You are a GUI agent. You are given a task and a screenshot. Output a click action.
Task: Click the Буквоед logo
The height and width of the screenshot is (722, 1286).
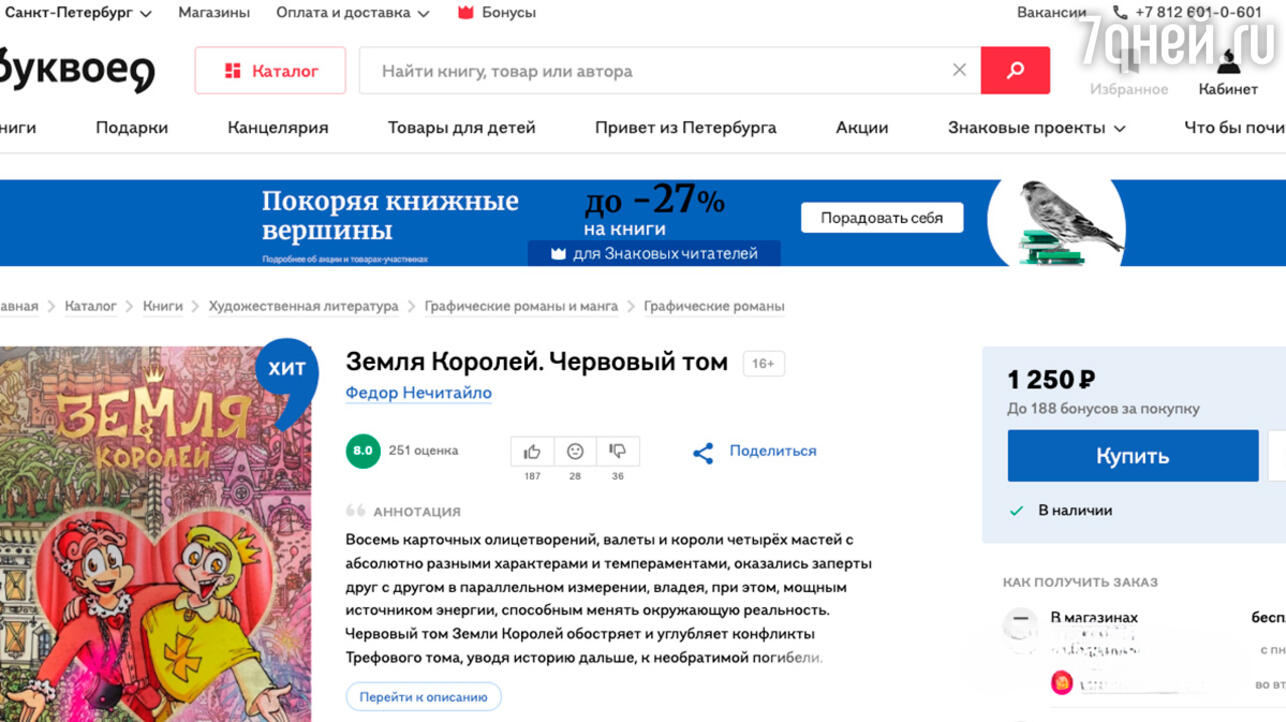coord(77,70)
